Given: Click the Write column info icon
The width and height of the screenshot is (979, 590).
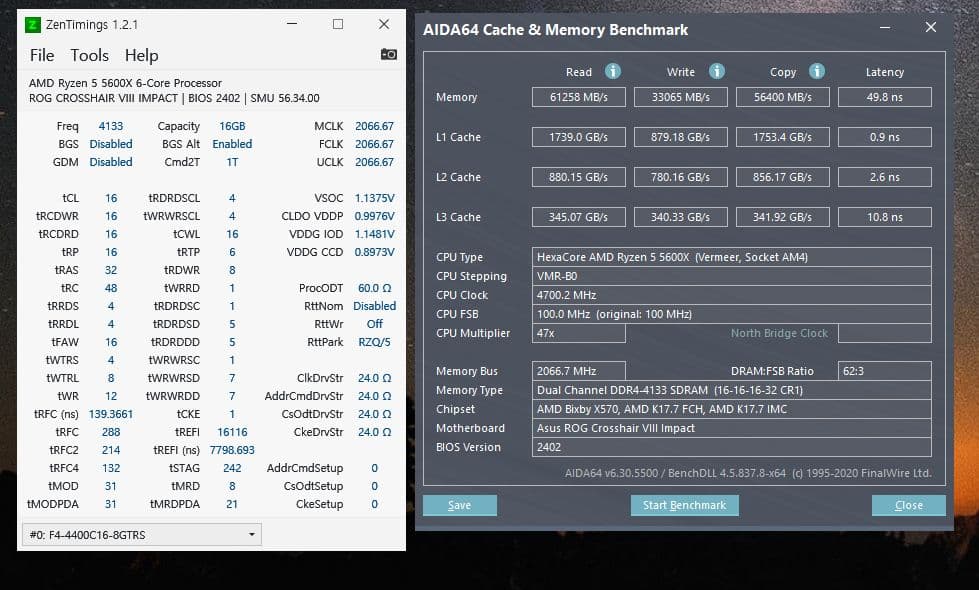Looking at the screenshot, I should 717,71.
